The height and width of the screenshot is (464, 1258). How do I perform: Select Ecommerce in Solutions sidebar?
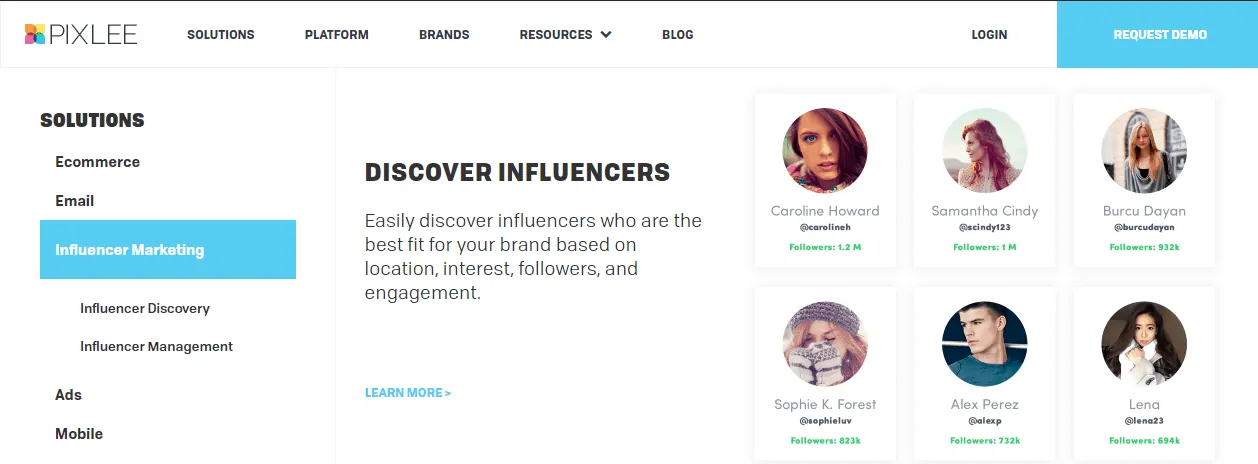pos(98,162)
